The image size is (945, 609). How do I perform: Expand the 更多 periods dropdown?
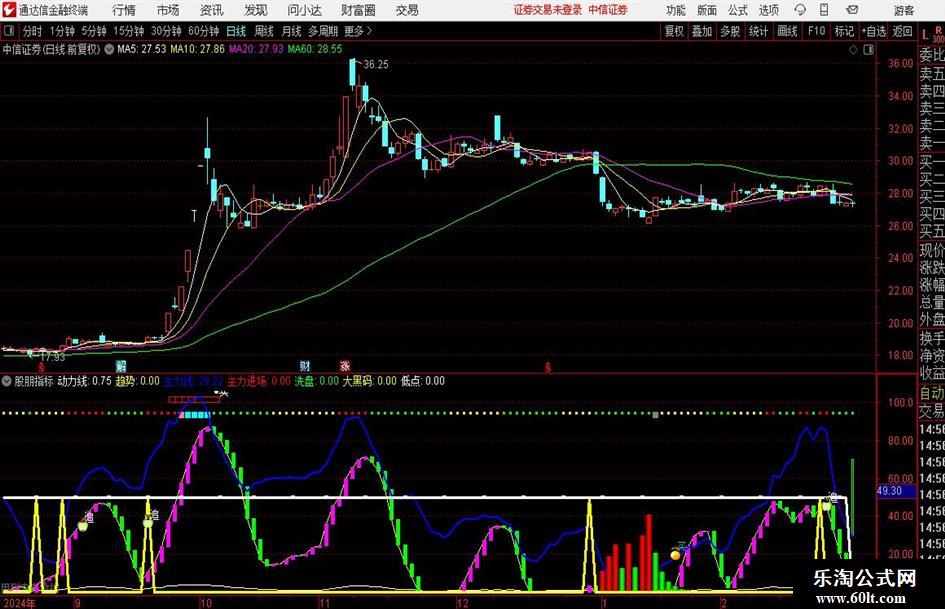pos(358,31)
